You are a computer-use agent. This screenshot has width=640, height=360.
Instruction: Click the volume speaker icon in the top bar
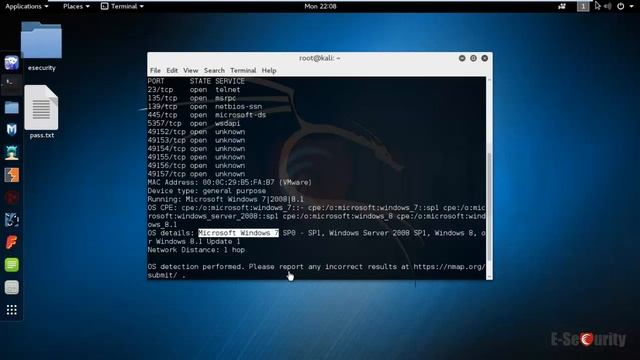[x=608, y=6]
